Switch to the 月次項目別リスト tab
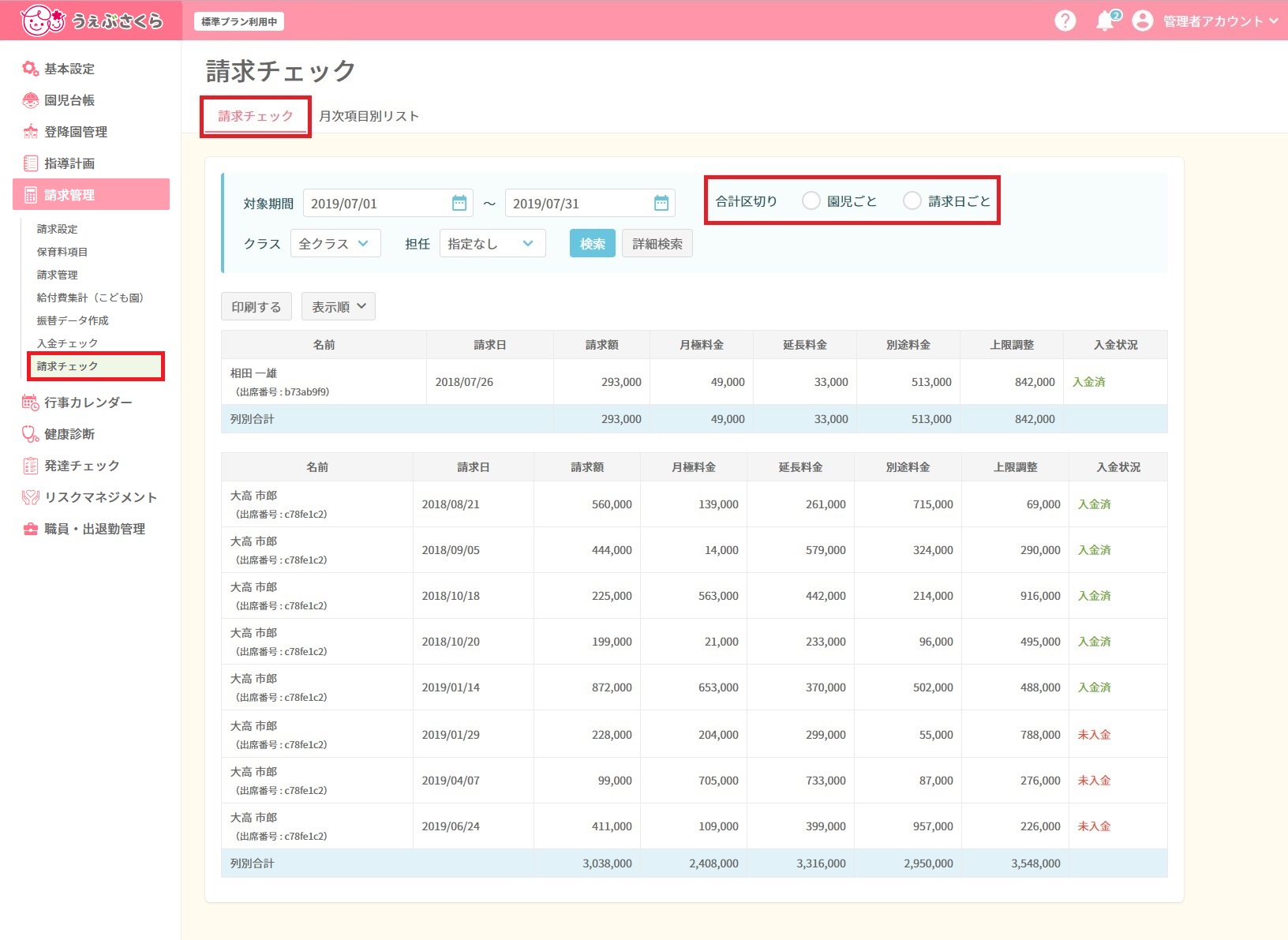The height and width of the screenshot is (940, 1288). (369, 116)
